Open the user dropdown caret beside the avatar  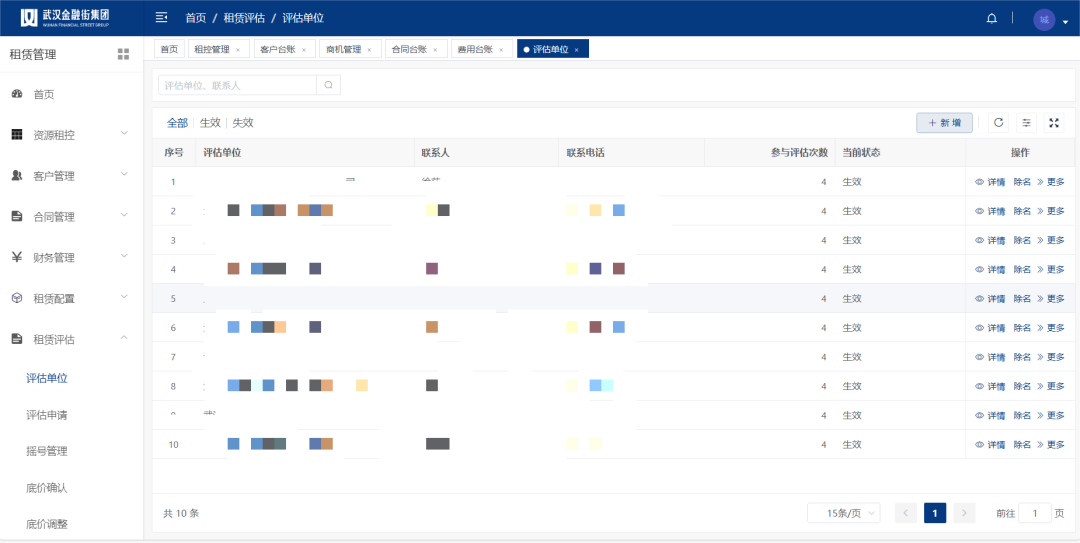1066,21
